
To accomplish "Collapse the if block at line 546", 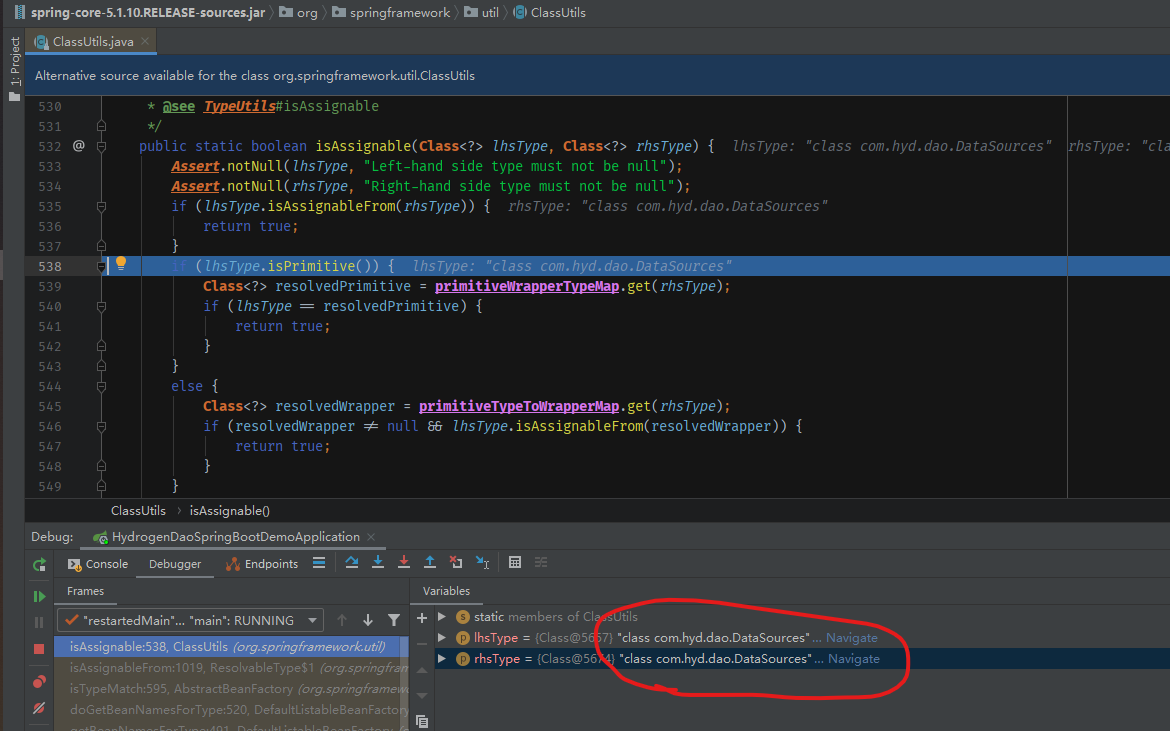I will pos(101,427).
